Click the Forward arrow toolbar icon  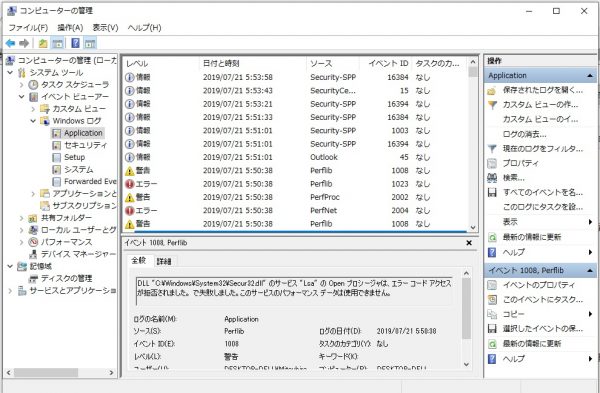coord(24,43)
